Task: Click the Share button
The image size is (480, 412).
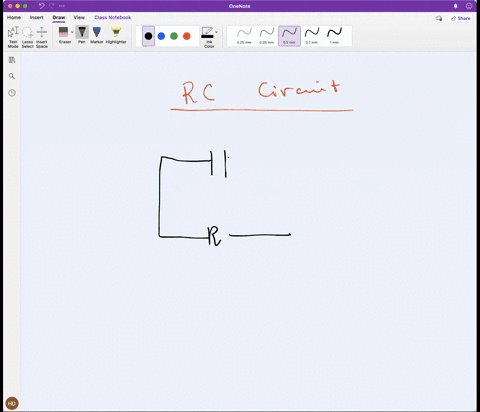Action: click(x=461, y=18)
